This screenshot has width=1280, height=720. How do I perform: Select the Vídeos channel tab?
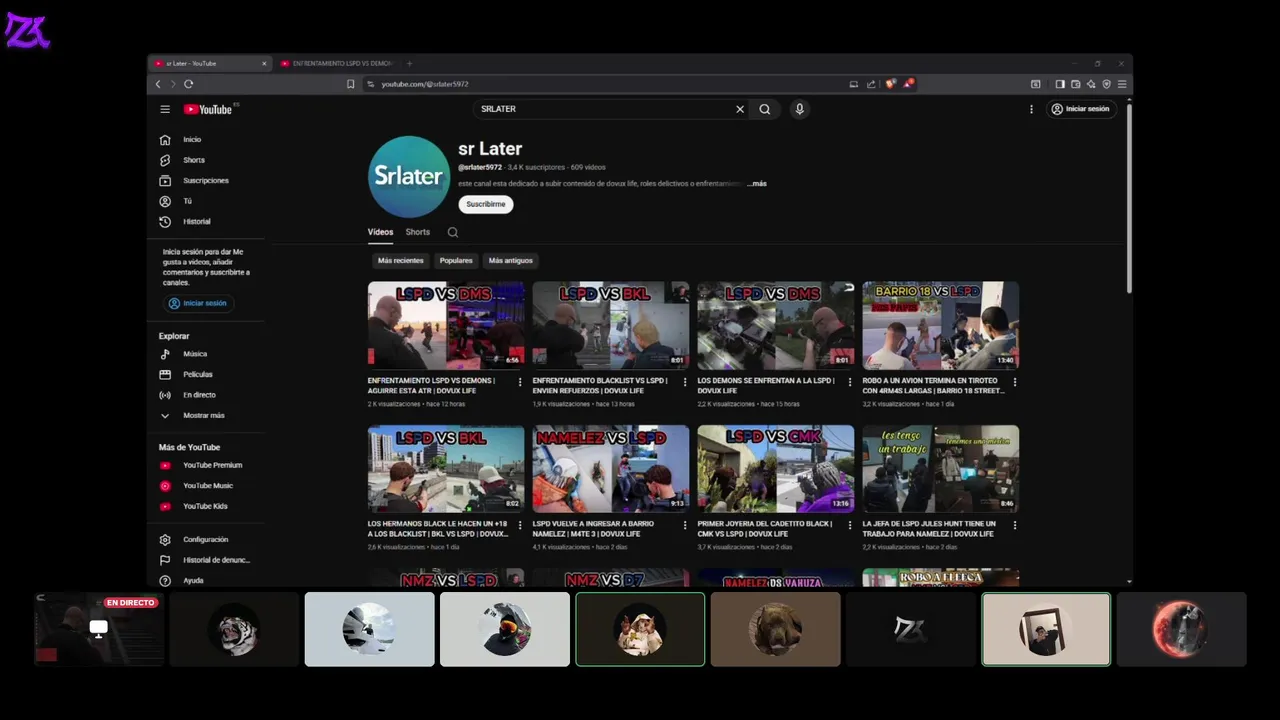click(380, 232)
